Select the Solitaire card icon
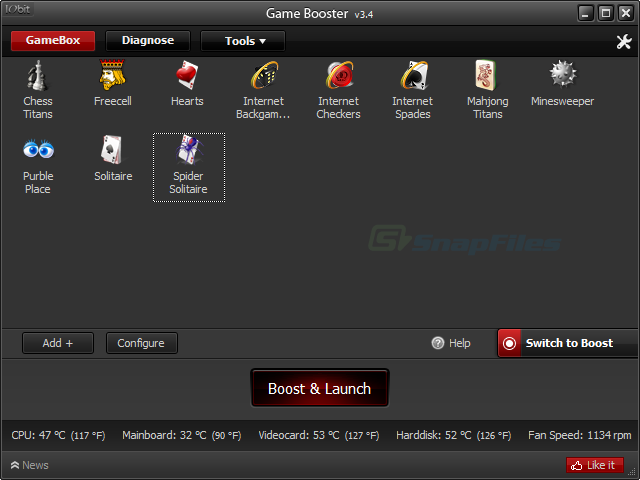The image size is (640, 480). coord(112,150)
